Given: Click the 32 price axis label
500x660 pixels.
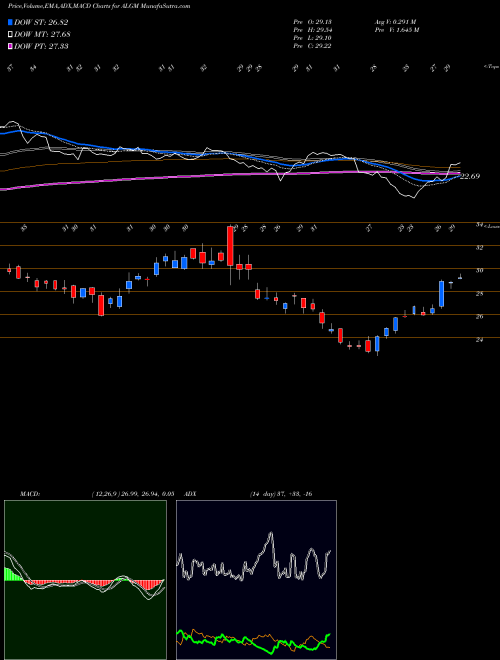Looking at the screenshot, I should 479,248.
